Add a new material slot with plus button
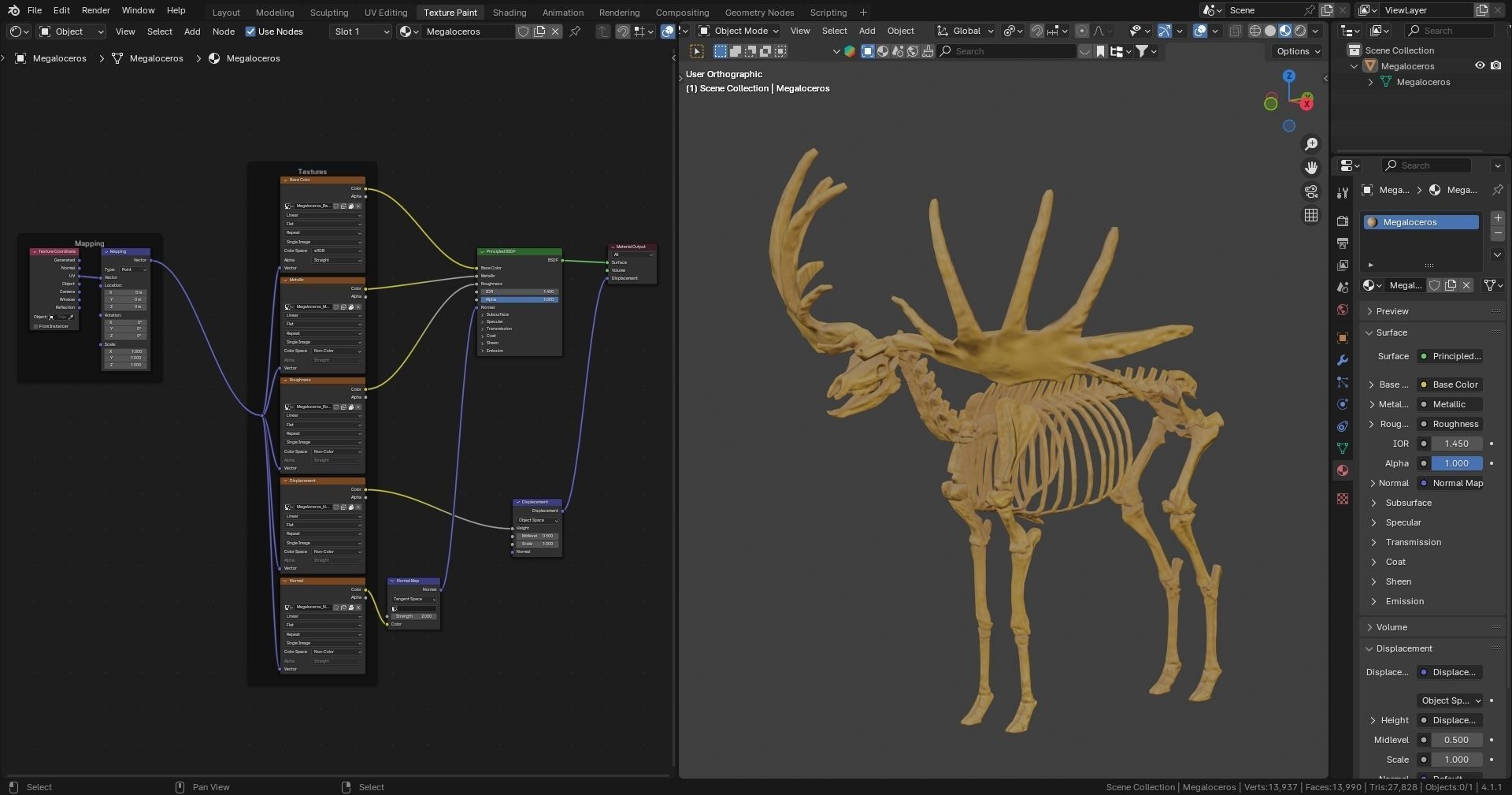 click(x=1498, y=218)
